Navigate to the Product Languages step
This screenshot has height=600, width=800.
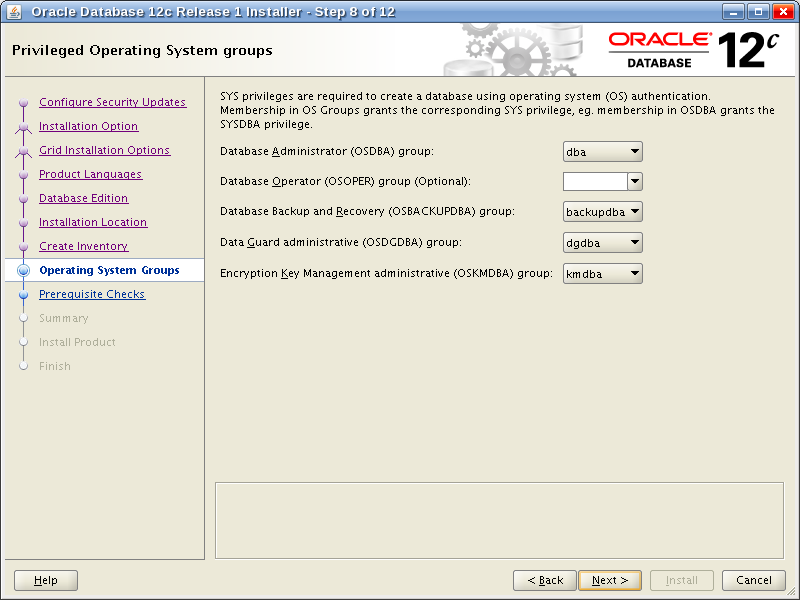click(90, 175)
